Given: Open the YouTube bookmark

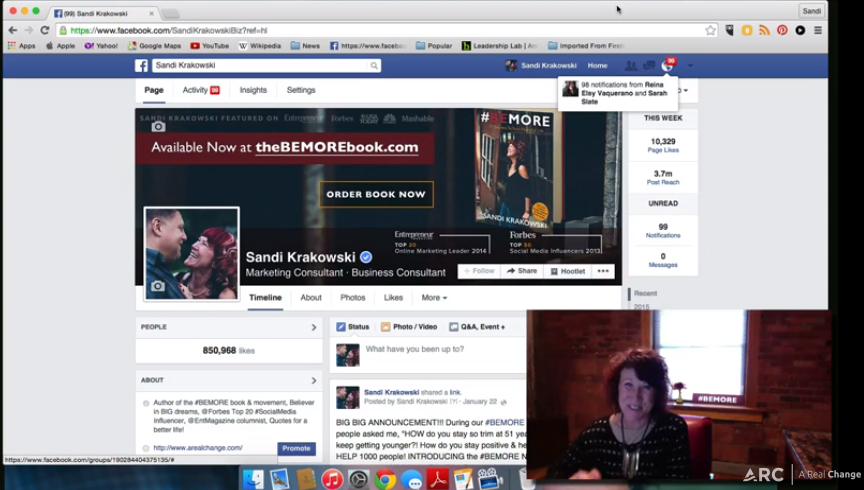Looking at the screenshot, I should pyautogui.click(x=210, y=46).
